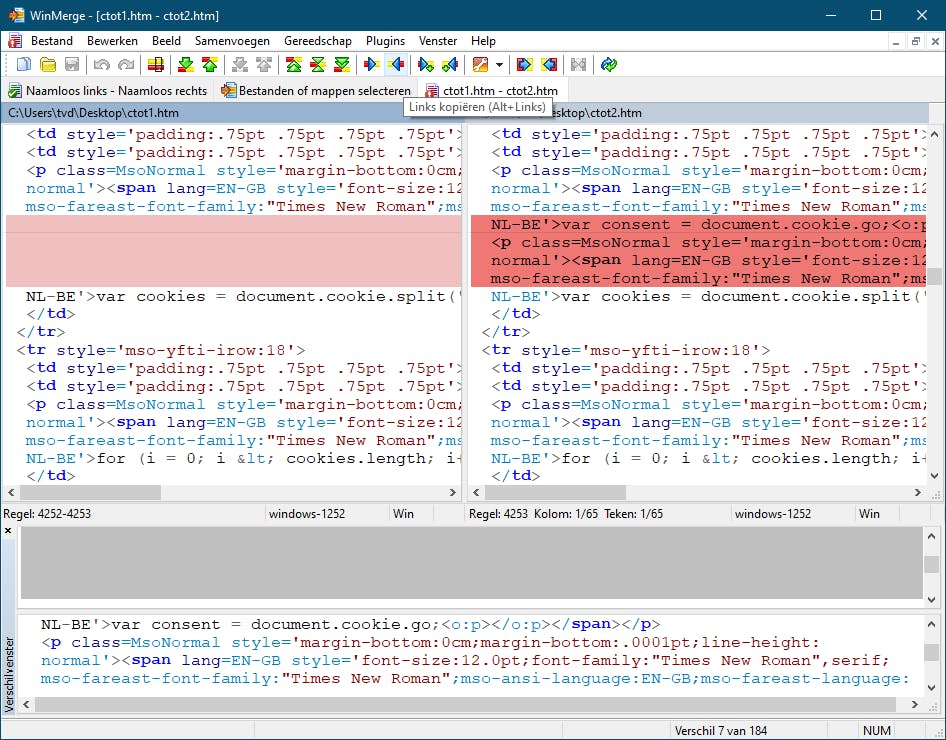
Task: Go to first difference icon
Action: coord(293,65)
